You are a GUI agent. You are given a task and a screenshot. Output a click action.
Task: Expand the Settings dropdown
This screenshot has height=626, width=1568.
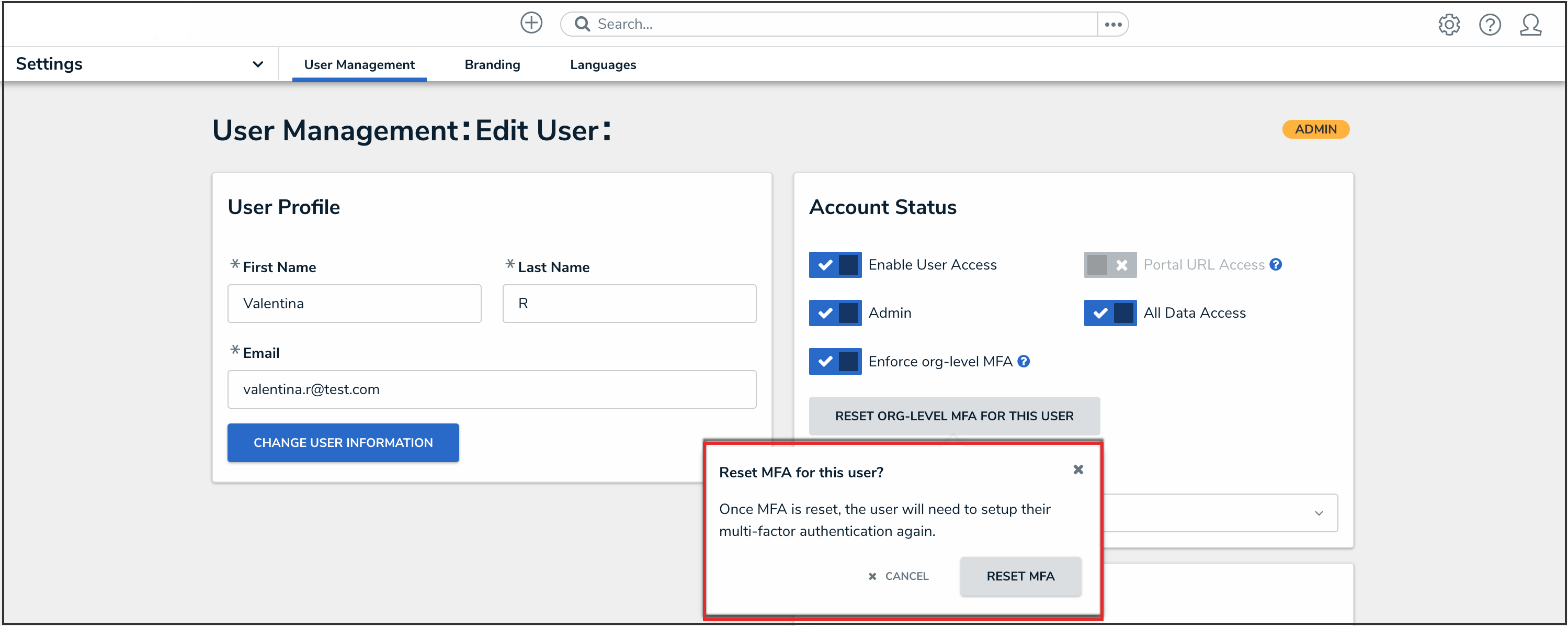(x=257, y=64)
